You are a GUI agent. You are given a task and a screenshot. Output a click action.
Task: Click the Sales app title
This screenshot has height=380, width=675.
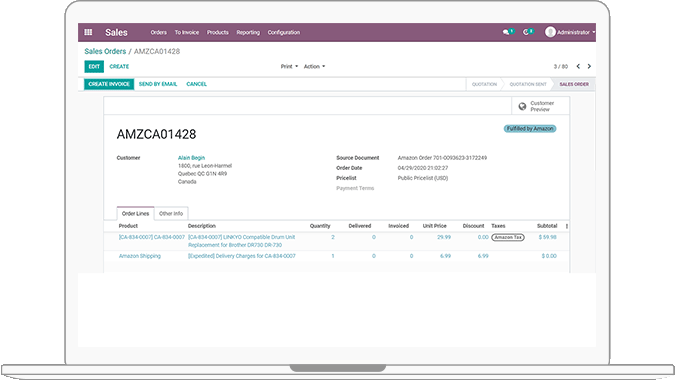116,32
